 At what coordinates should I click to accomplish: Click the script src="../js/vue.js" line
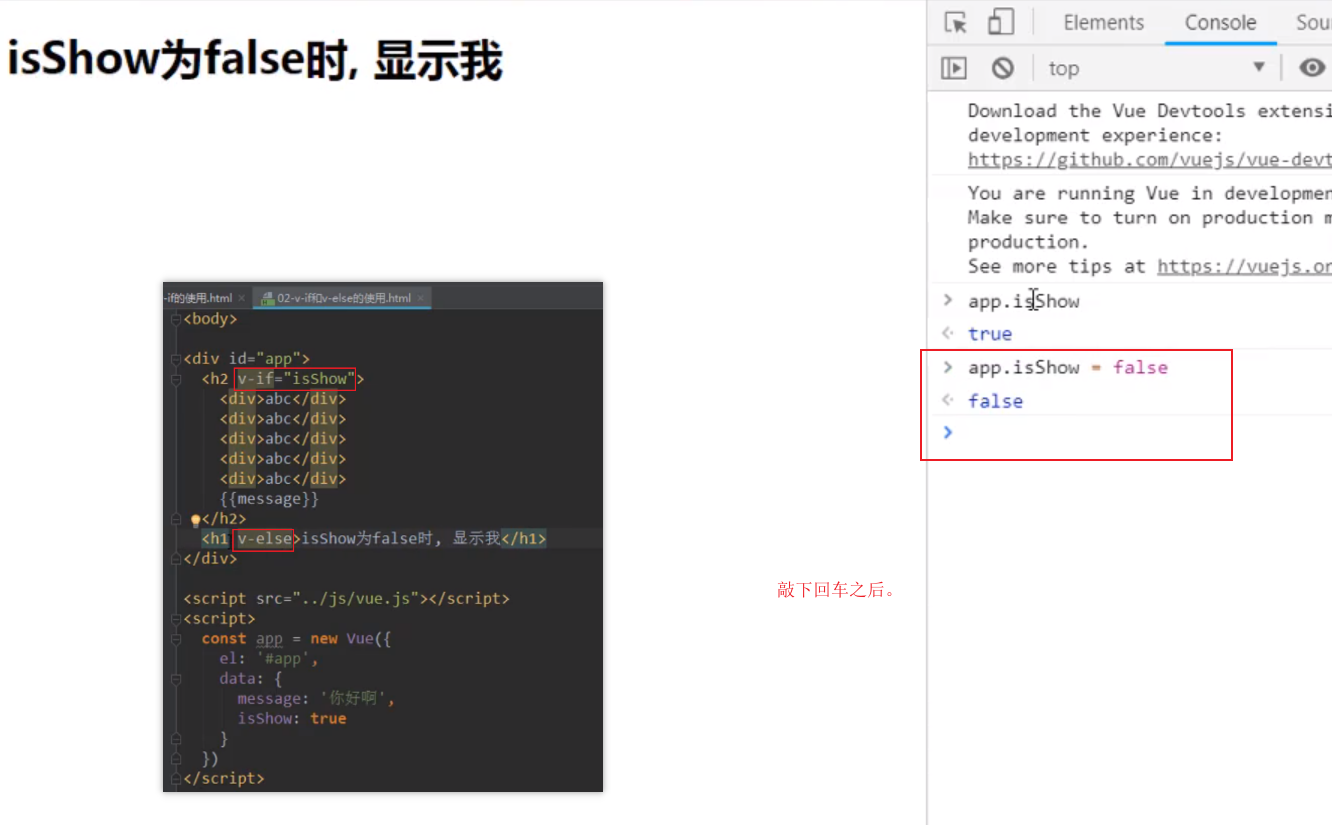click(346, 599)
